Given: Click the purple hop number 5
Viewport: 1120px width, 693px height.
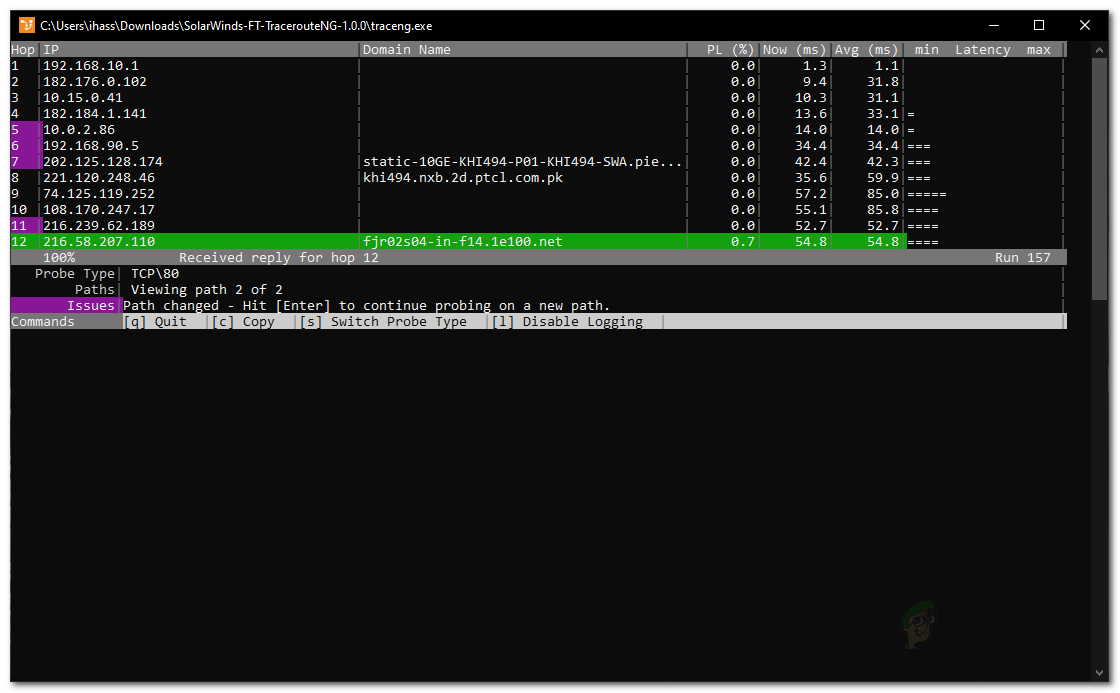Looking at the screenshot, I should 15,129.
